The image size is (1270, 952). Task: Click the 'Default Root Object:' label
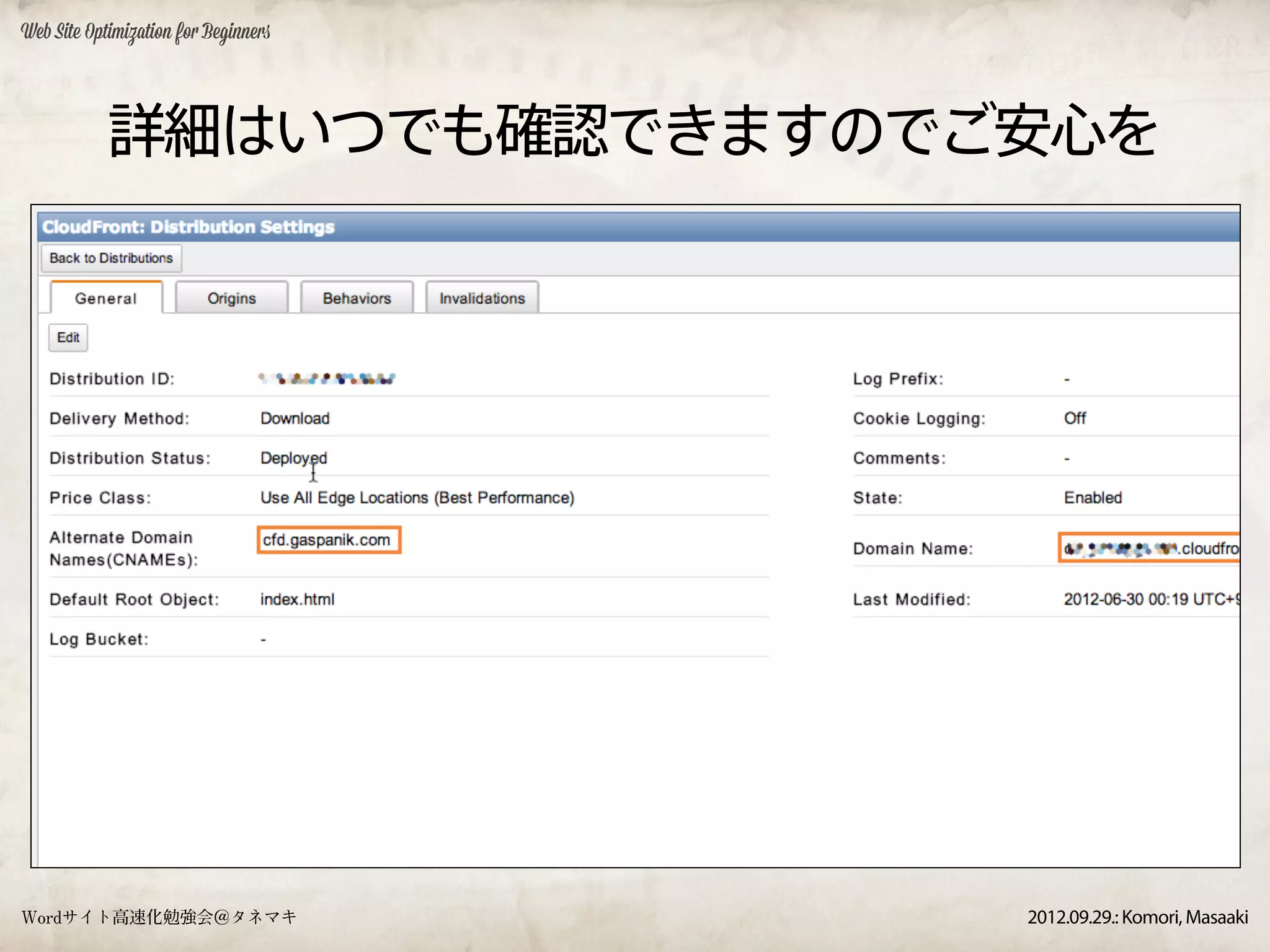click(x=135, y=599)
